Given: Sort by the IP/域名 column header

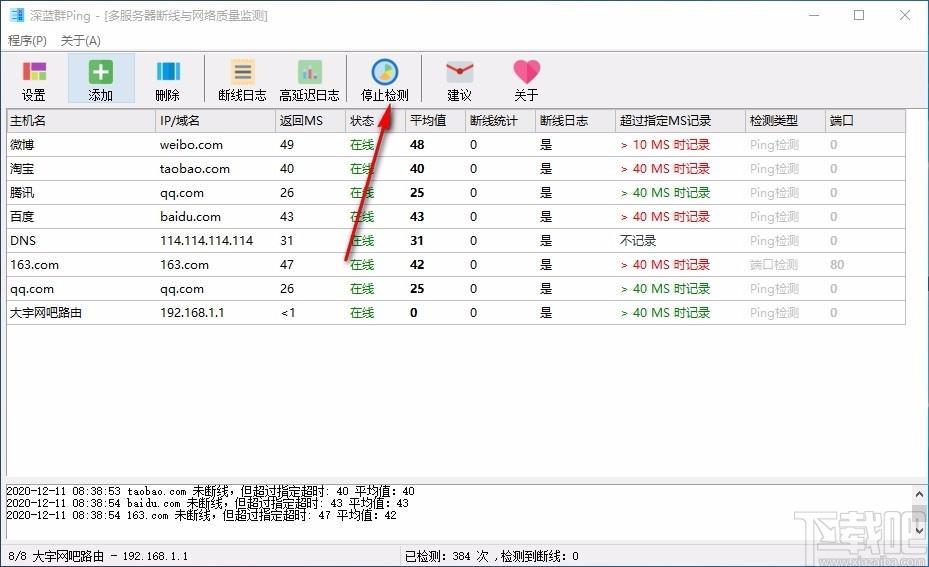Looking at the screenshot, I should click(x=216, y=121).
